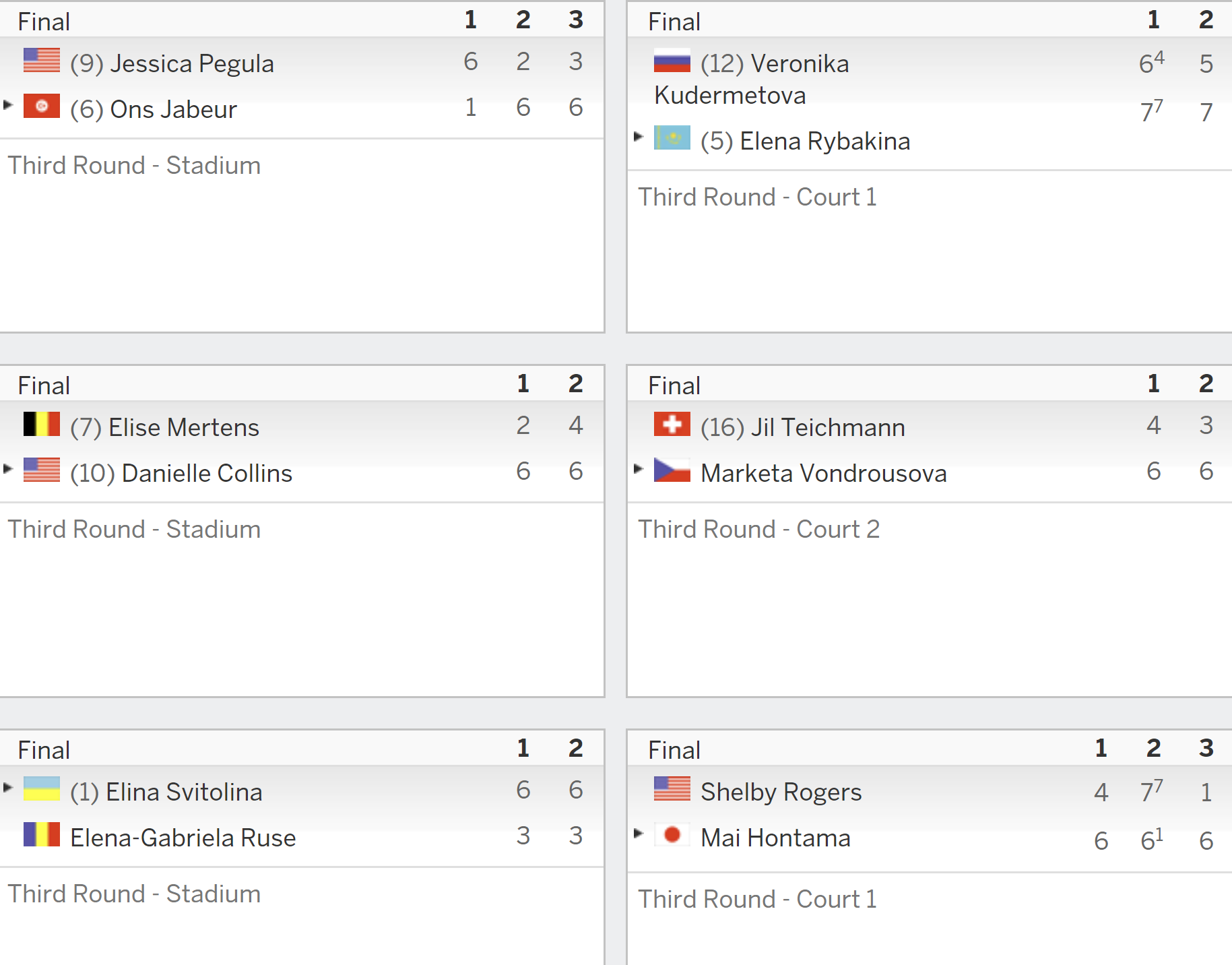Open Elena Rybakina's player name link

[825, 142]
